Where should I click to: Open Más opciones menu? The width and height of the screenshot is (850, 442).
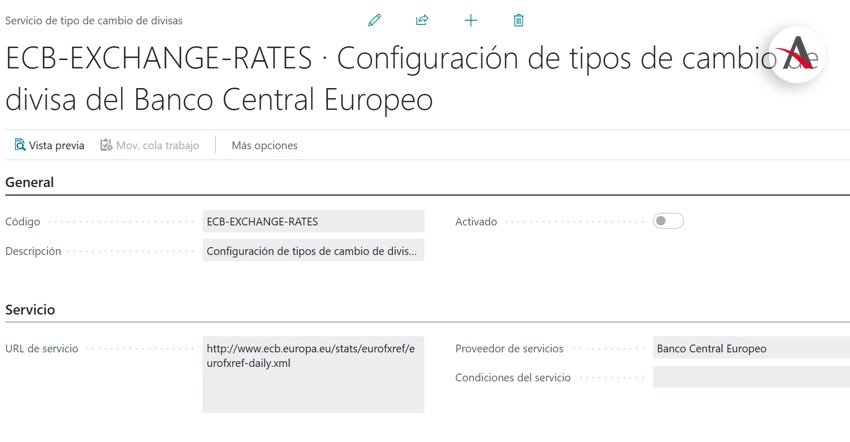click(265, 145)
